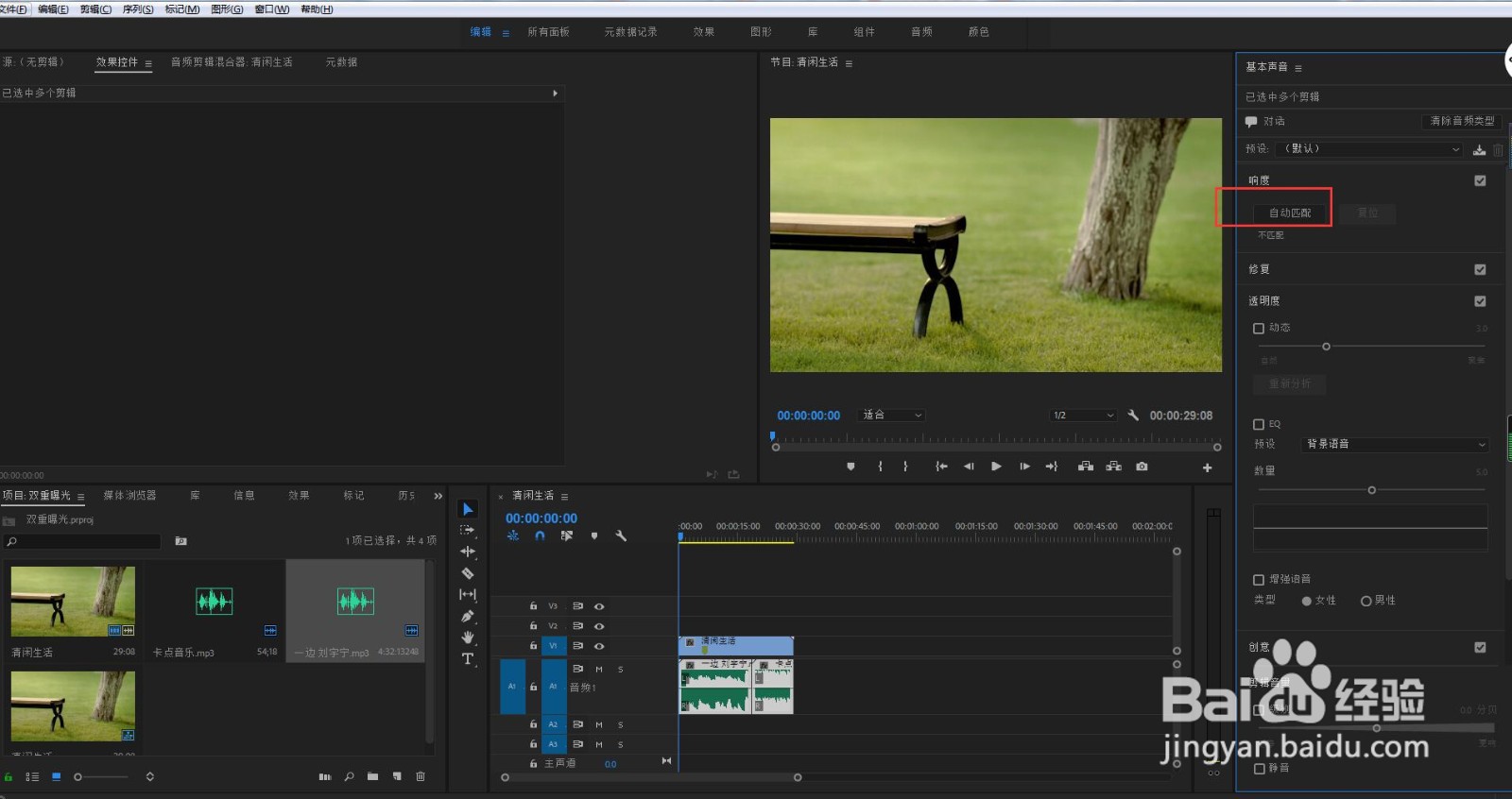Select the 男性 radio button
1512x799 pixels.
click(x=1366, y=601)
